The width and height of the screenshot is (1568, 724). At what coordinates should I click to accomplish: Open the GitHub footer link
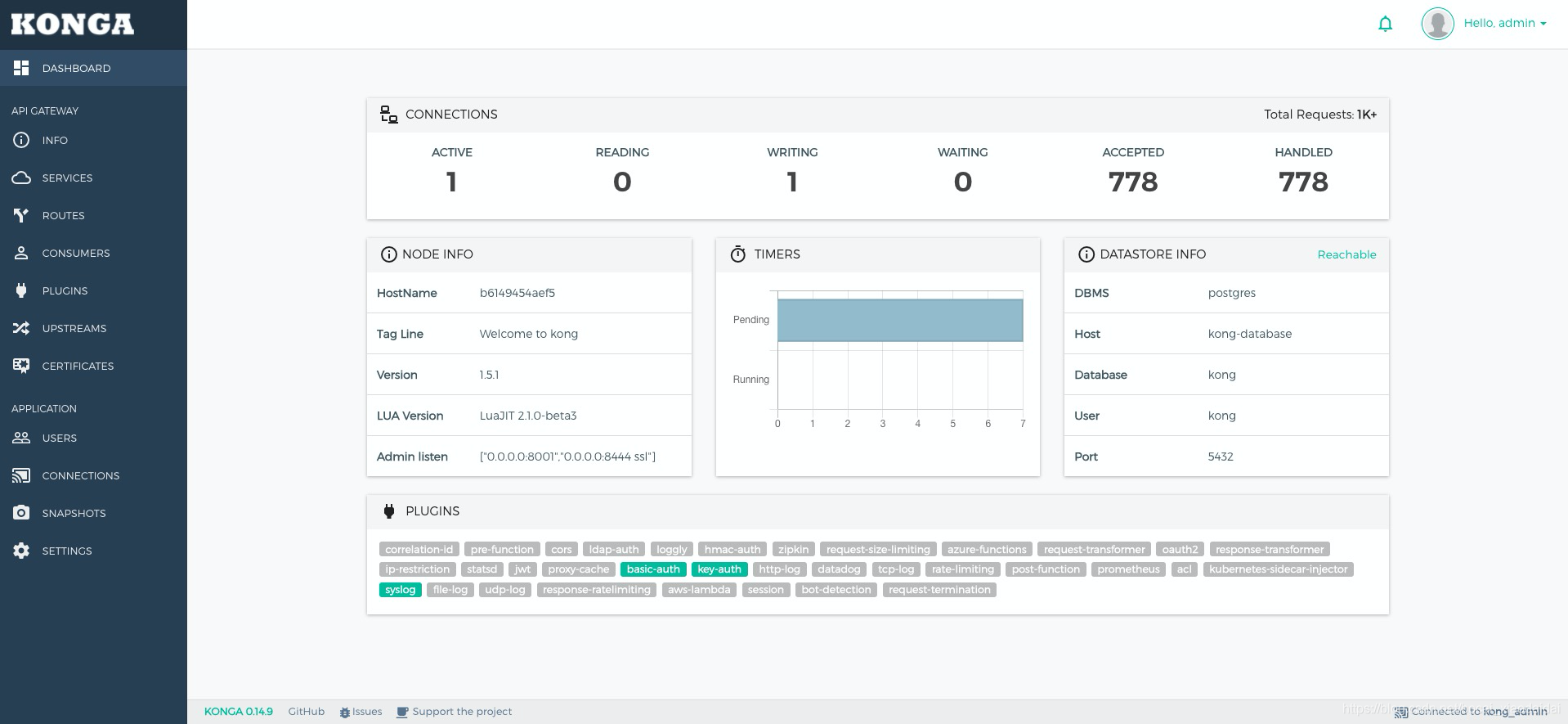pos(306,711)
